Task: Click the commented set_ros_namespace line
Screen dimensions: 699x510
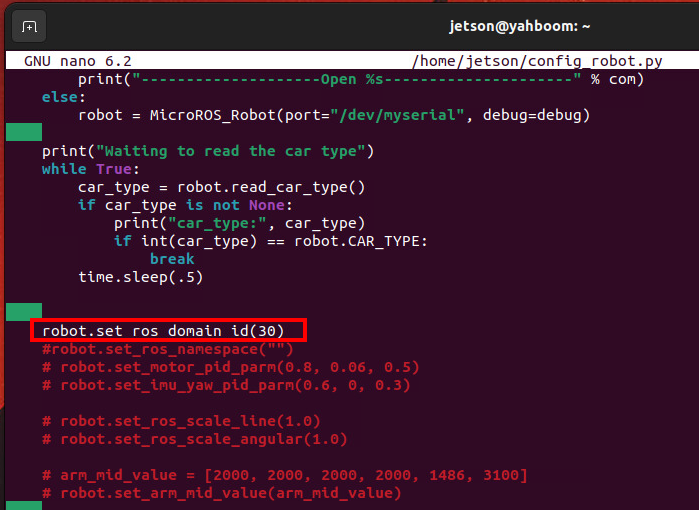Action: point(168,349)
